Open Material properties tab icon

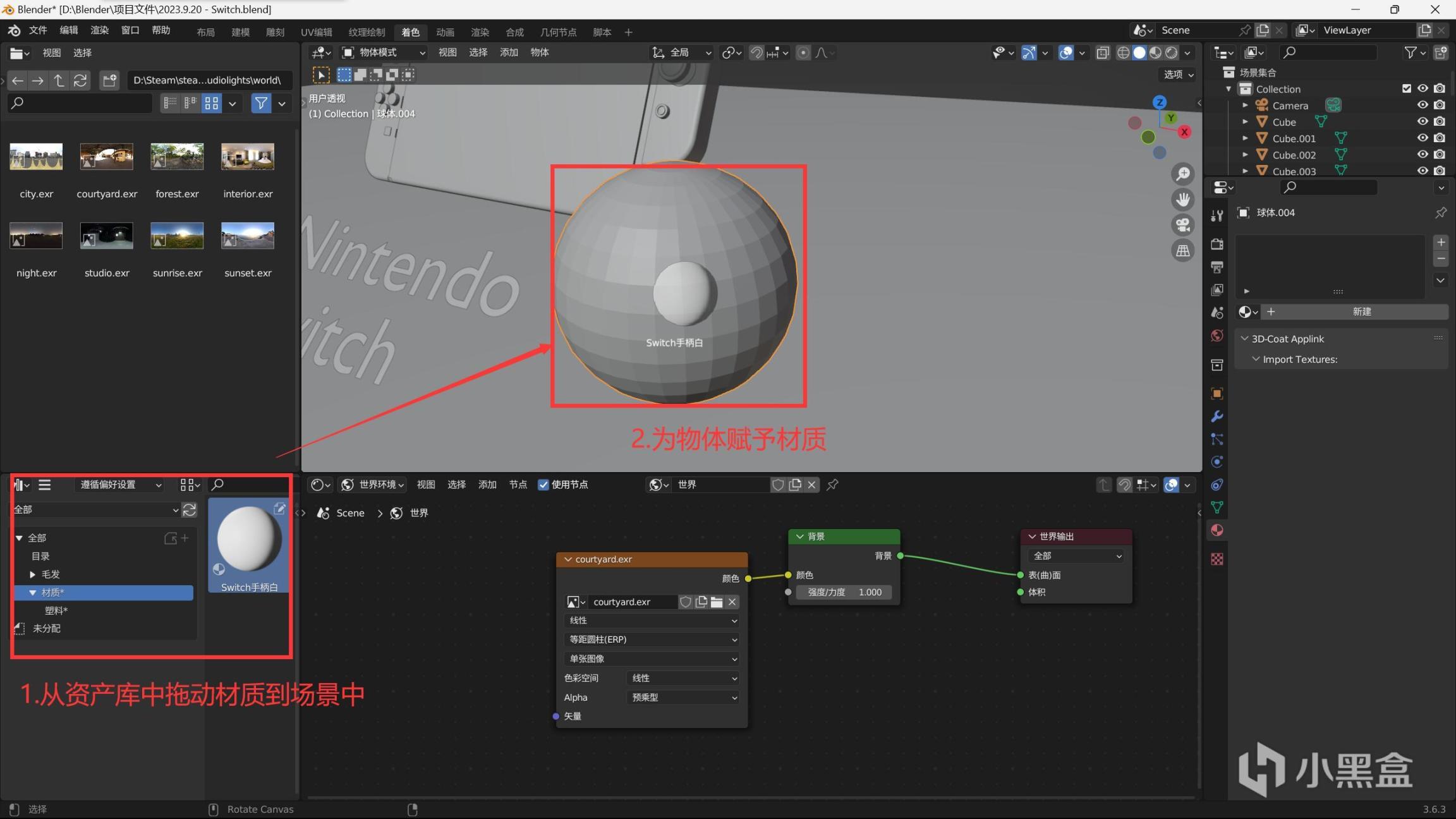(1216, 530)
